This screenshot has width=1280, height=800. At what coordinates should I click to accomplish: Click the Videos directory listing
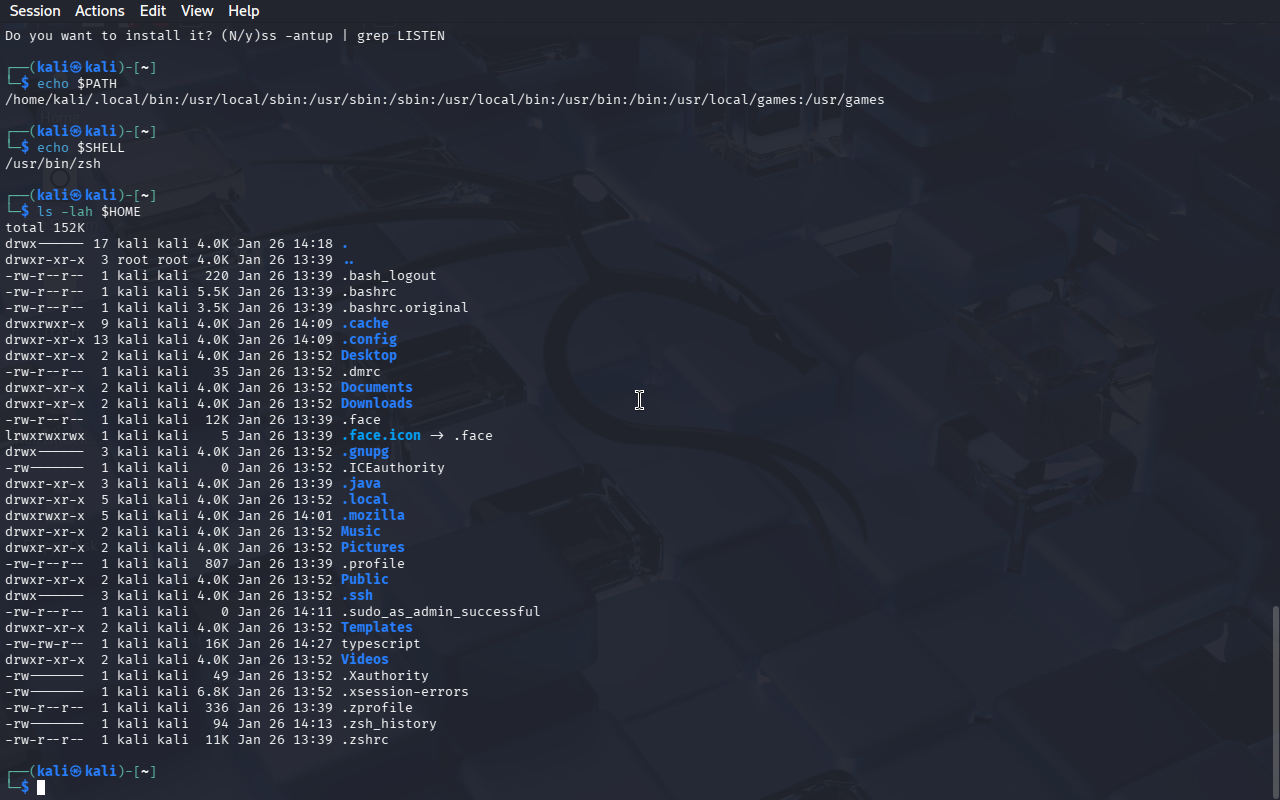(364, 660)
